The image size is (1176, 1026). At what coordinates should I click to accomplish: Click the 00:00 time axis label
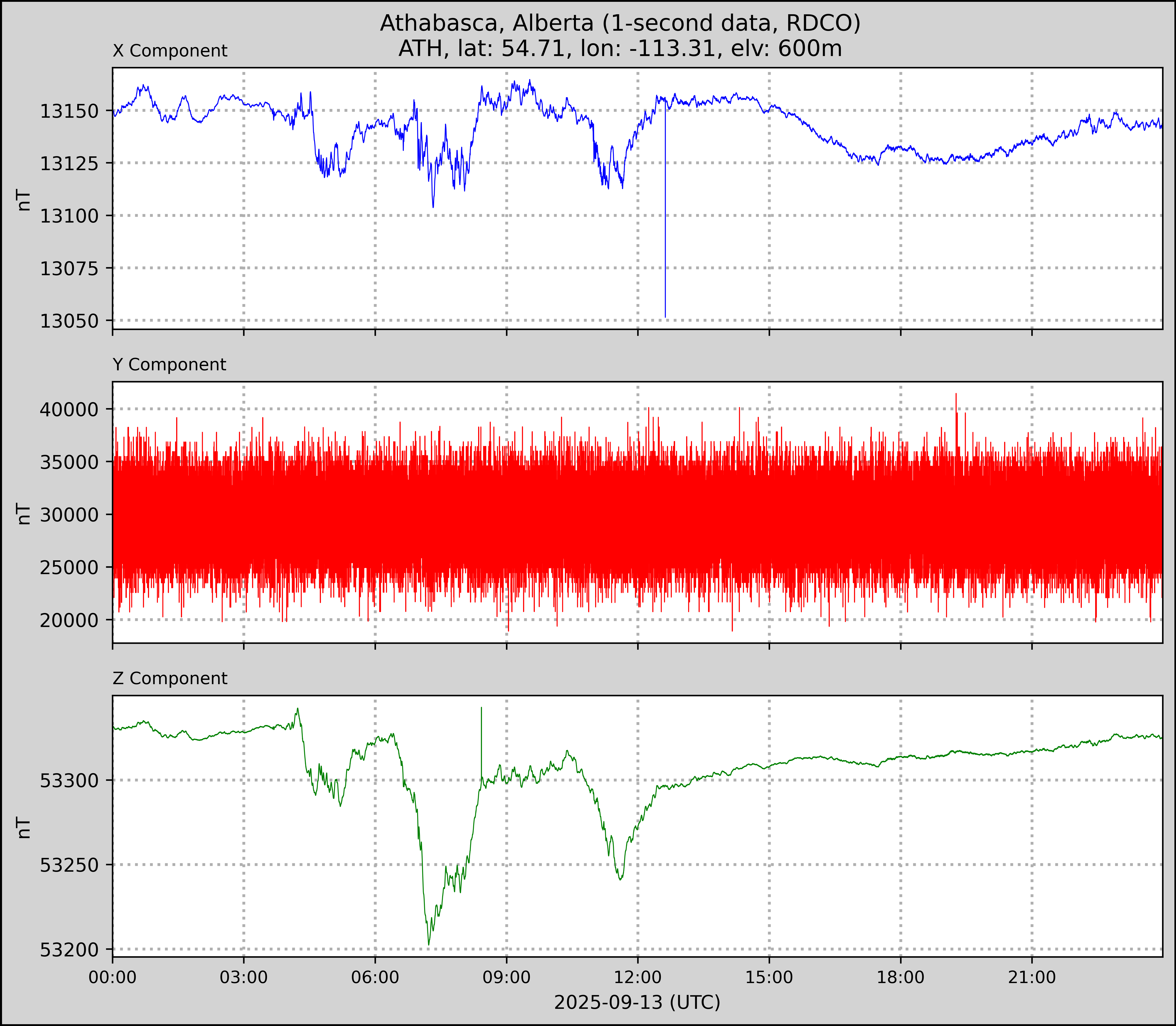(x=113, y=977)
